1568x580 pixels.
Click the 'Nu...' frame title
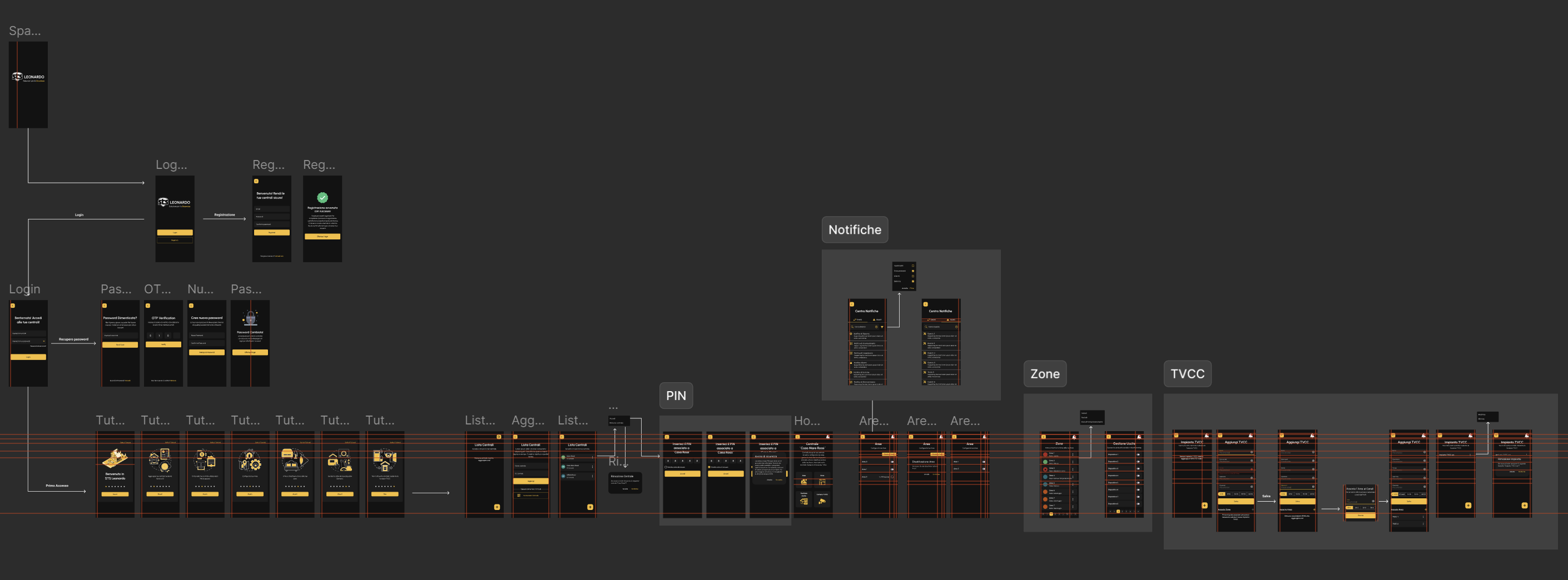pyautogui.click(x=200, y=289)
